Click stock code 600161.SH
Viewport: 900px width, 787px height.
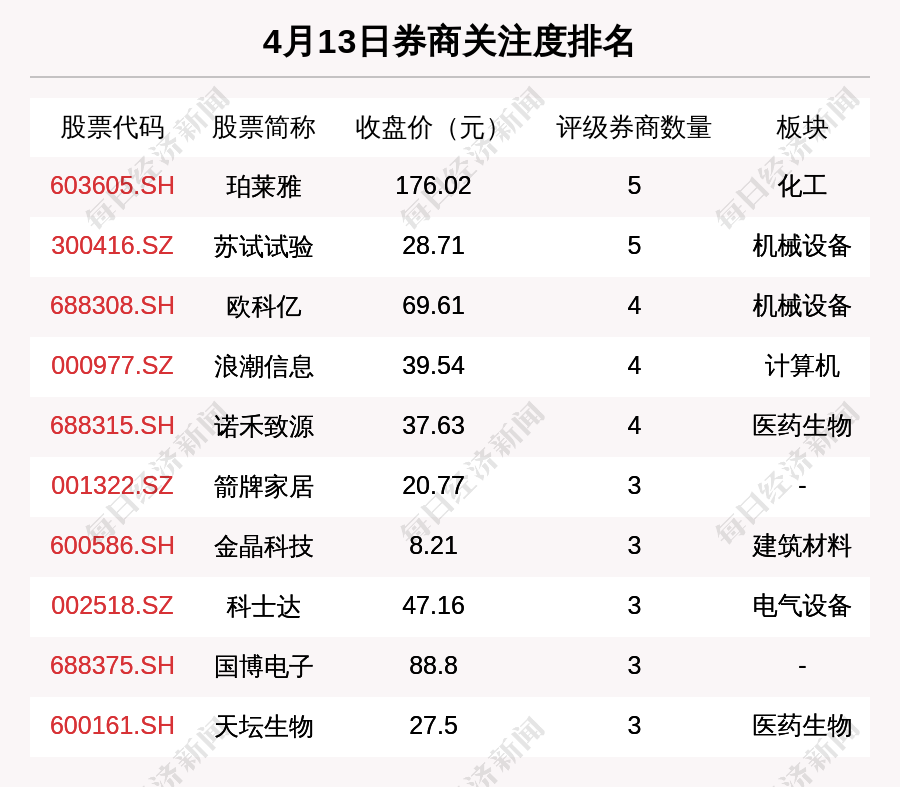(112, 726)
